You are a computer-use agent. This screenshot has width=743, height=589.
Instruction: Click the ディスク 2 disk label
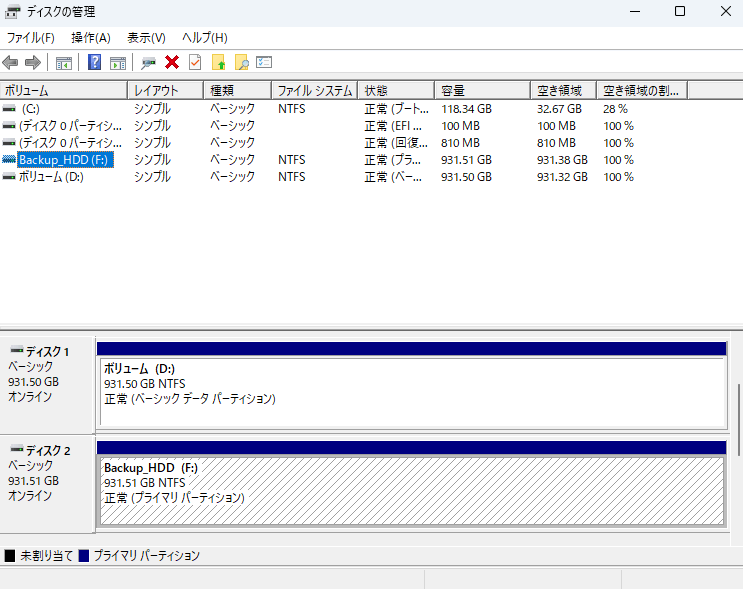click(x=47, y=451)
